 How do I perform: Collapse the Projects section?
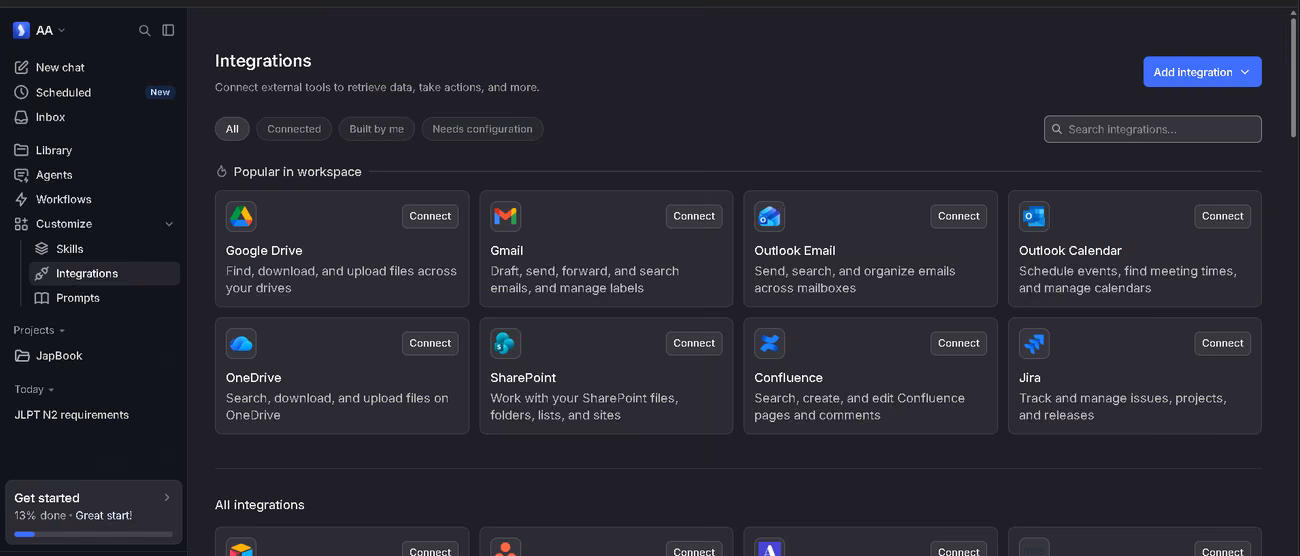click(39, 330)
